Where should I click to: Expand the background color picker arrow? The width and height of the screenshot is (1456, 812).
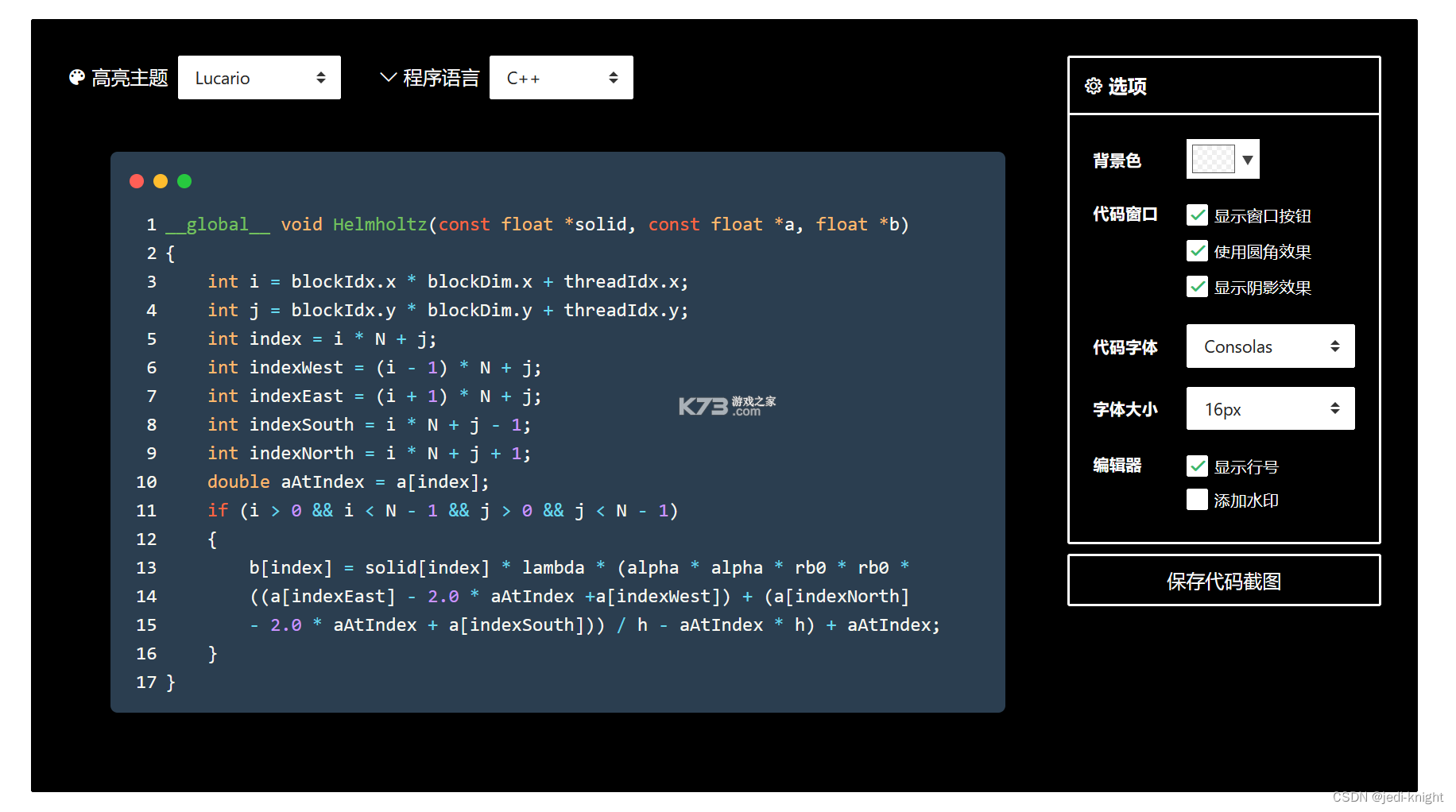point(1248,160)
